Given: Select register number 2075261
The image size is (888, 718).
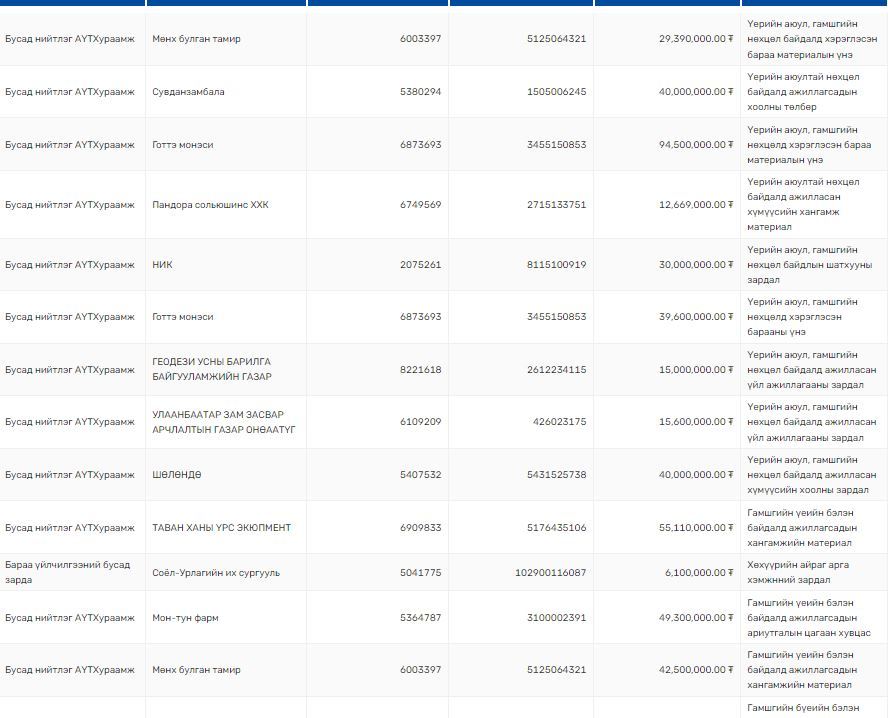Looking at the screenshot, I should (420, 265).
